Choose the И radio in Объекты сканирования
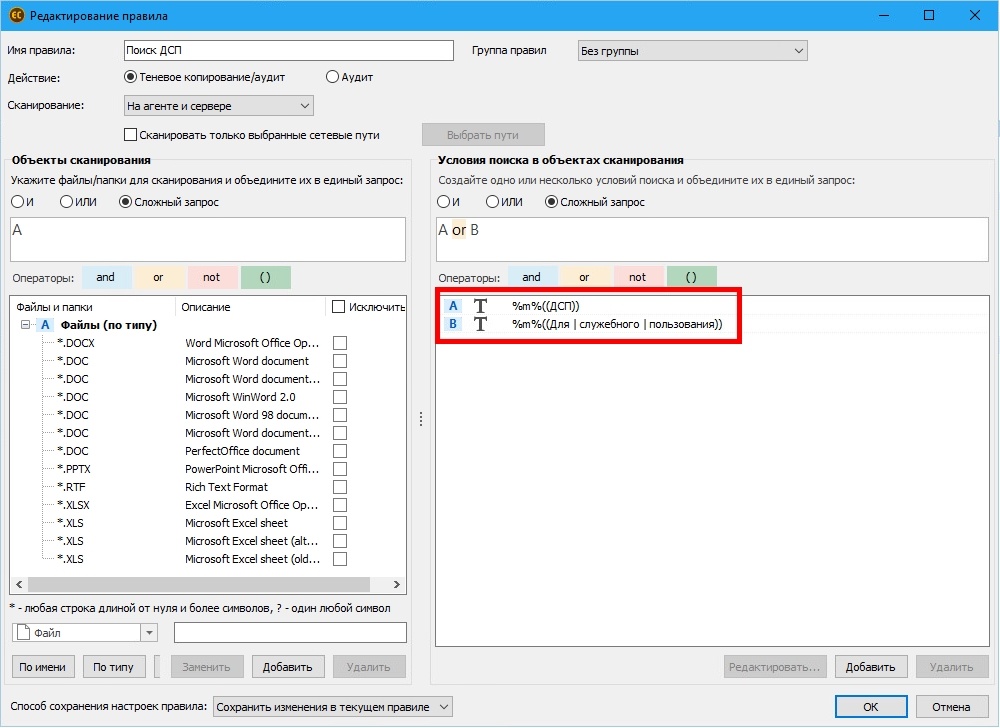The image size is (1000, 728). pos(17,202)
